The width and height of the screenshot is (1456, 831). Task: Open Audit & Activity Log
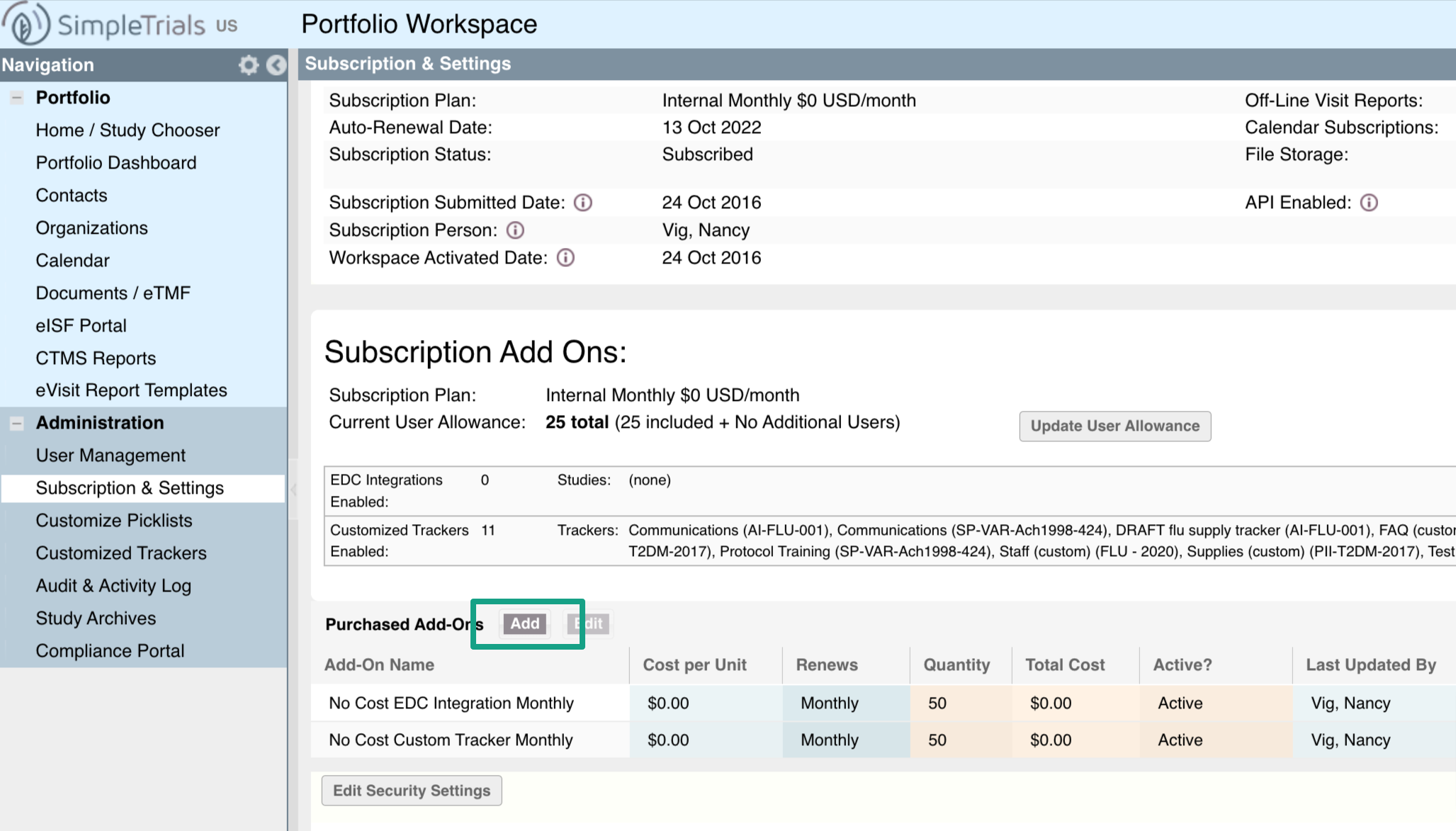pos(113,586)
